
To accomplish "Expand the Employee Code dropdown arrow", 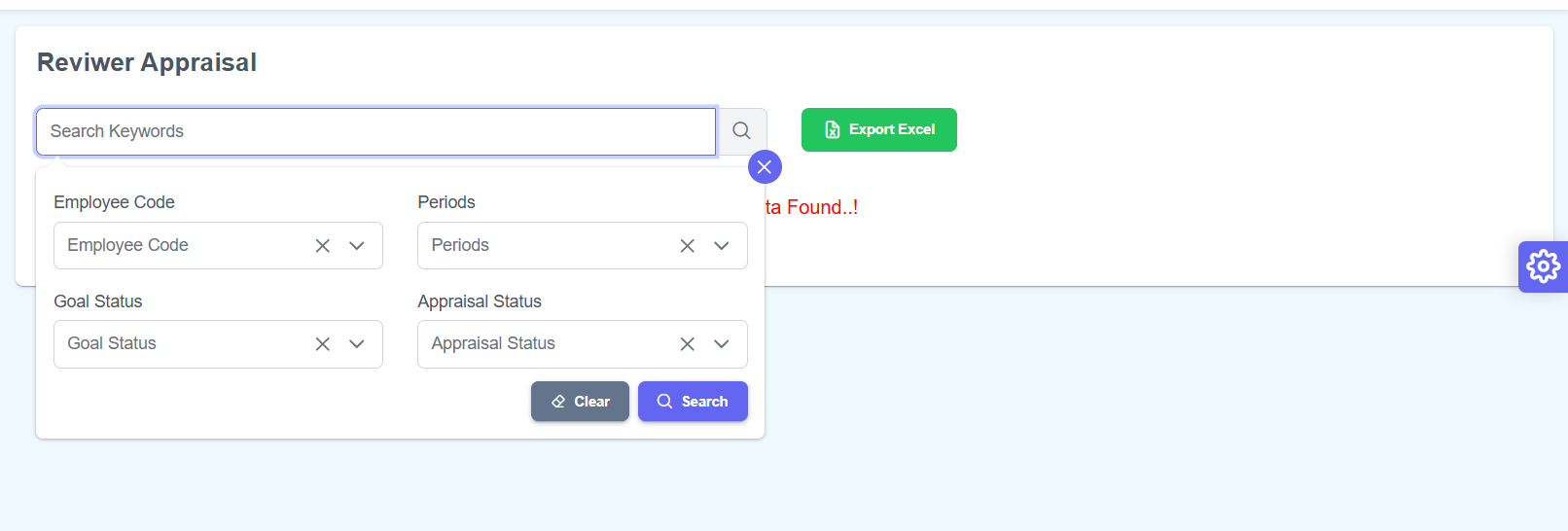I will pos(357,246).
